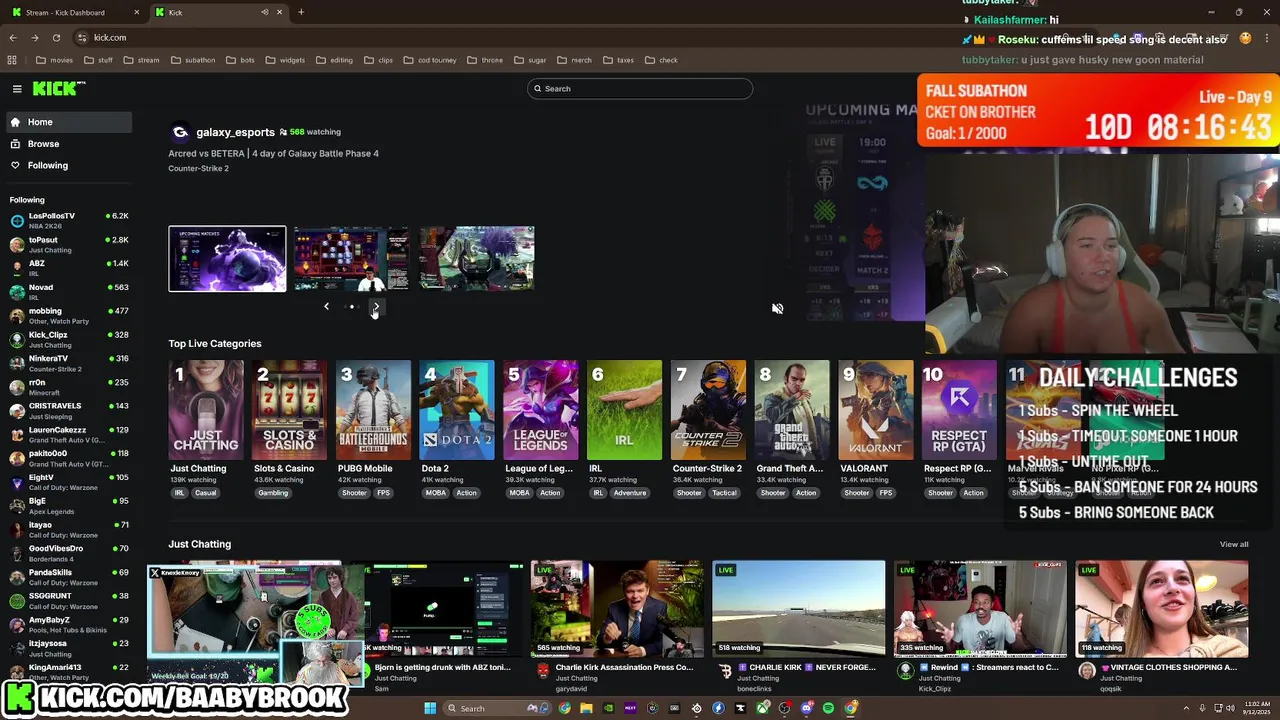Mute audio icon on Kick tab
Viewport: 1280px width, 720px height.
click(265, 12)
